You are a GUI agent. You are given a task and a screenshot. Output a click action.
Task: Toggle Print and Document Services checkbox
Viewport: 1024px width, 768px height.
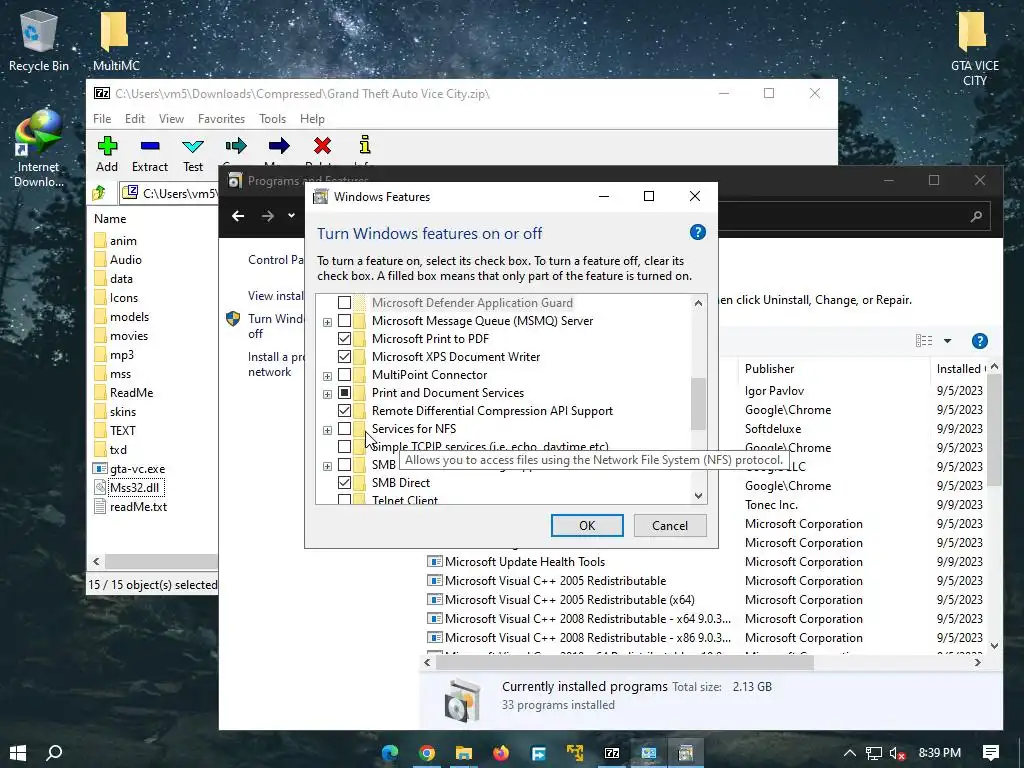click(344, 392)
